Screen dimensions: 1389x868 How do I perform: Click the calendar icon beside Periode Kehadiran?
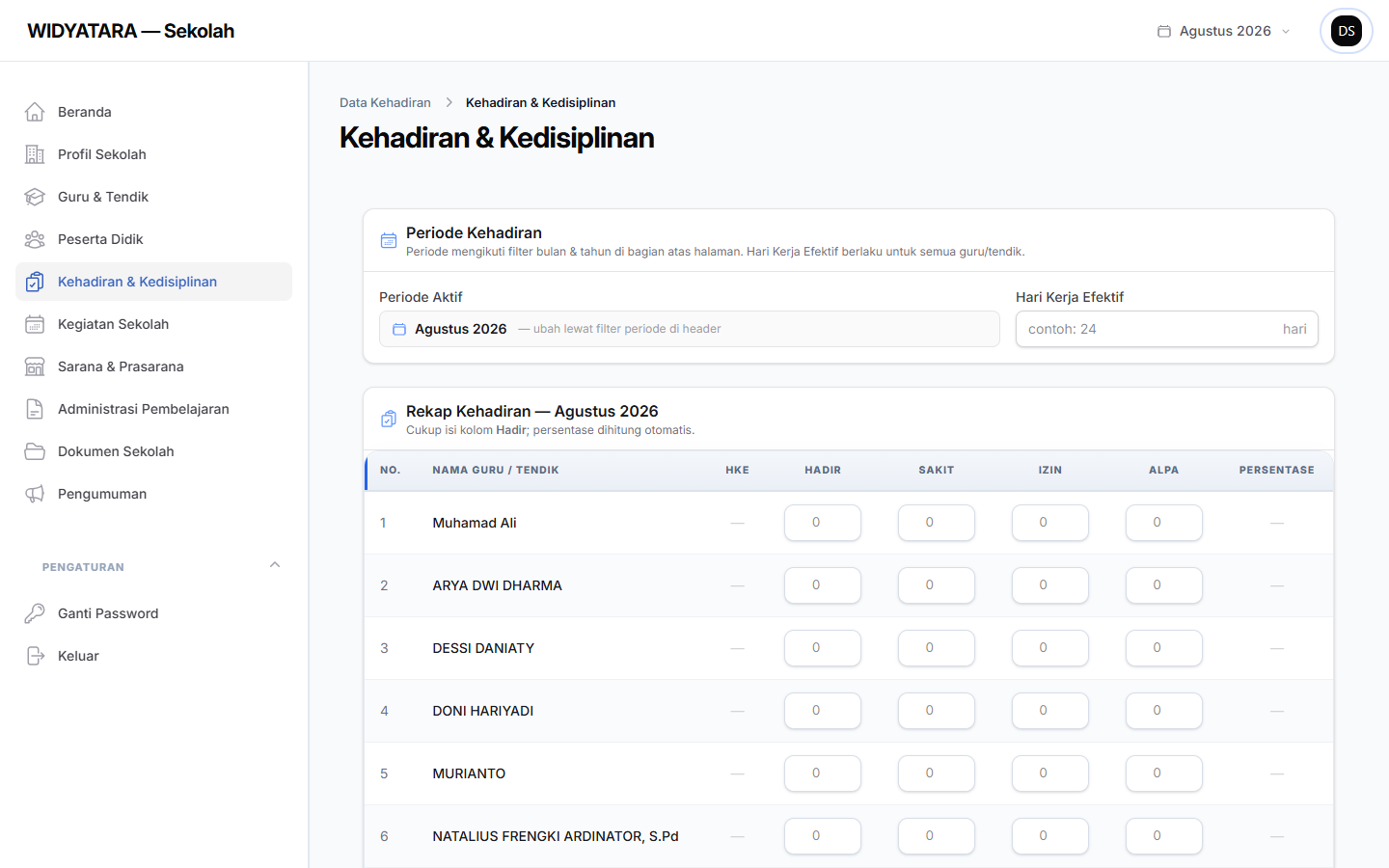[389, 240]
